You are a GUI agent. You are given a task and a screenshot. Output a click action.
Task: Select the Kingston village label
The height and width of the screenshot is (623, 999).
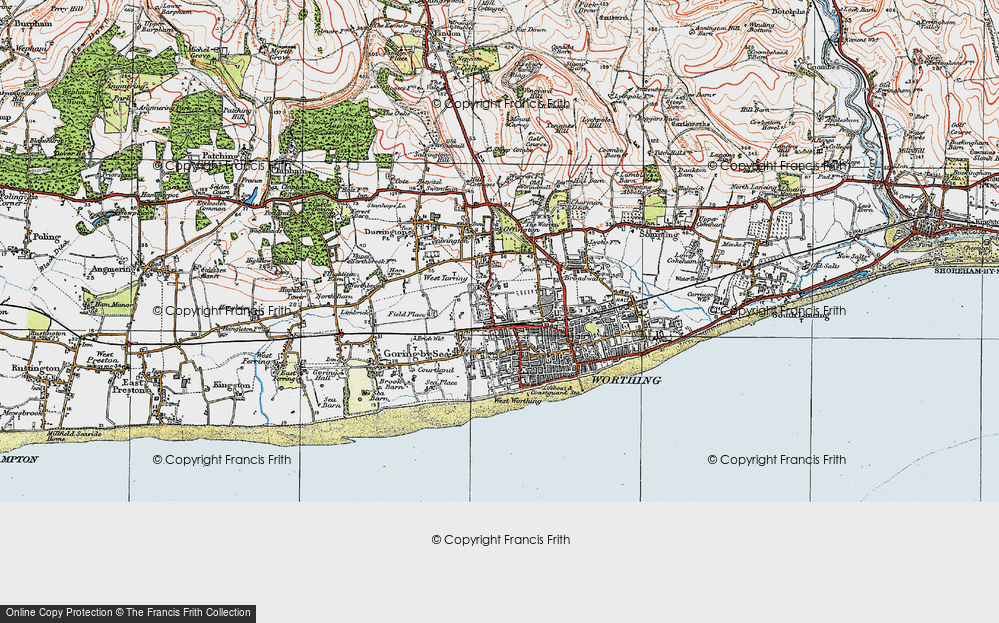pos(231,386)
